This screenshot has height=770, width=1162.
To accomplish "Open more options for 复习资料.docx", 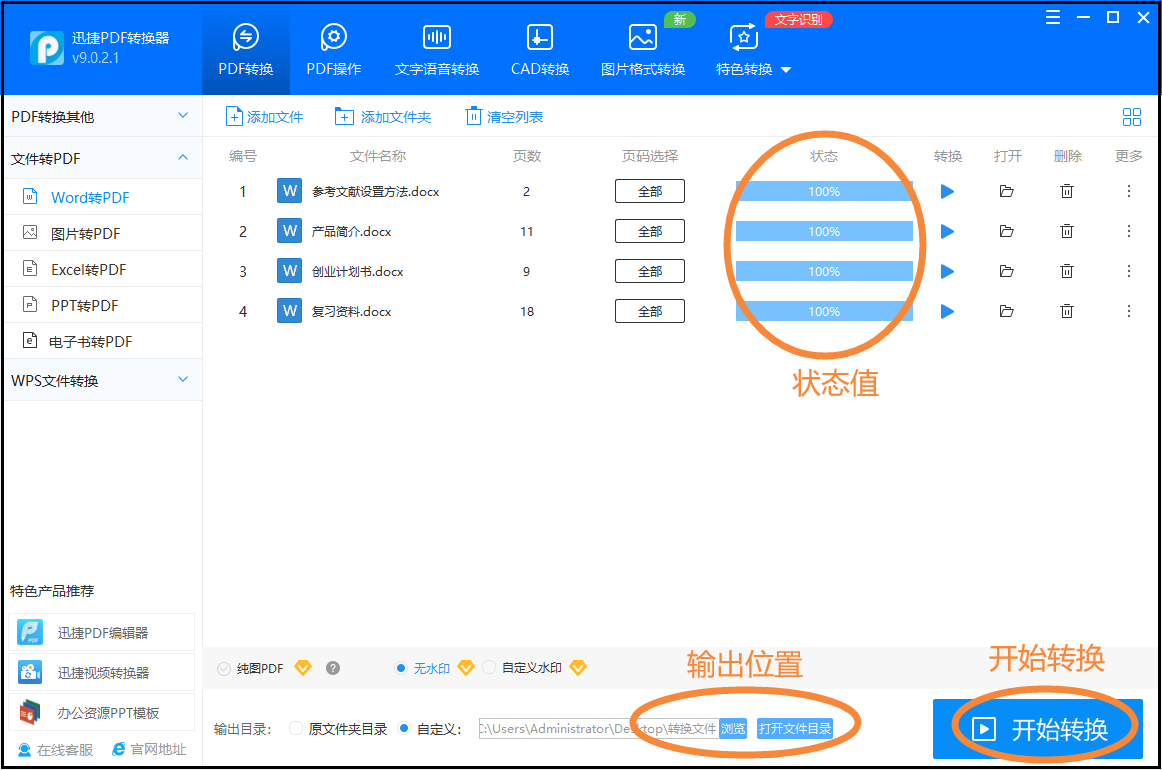I will point(1129,311).
